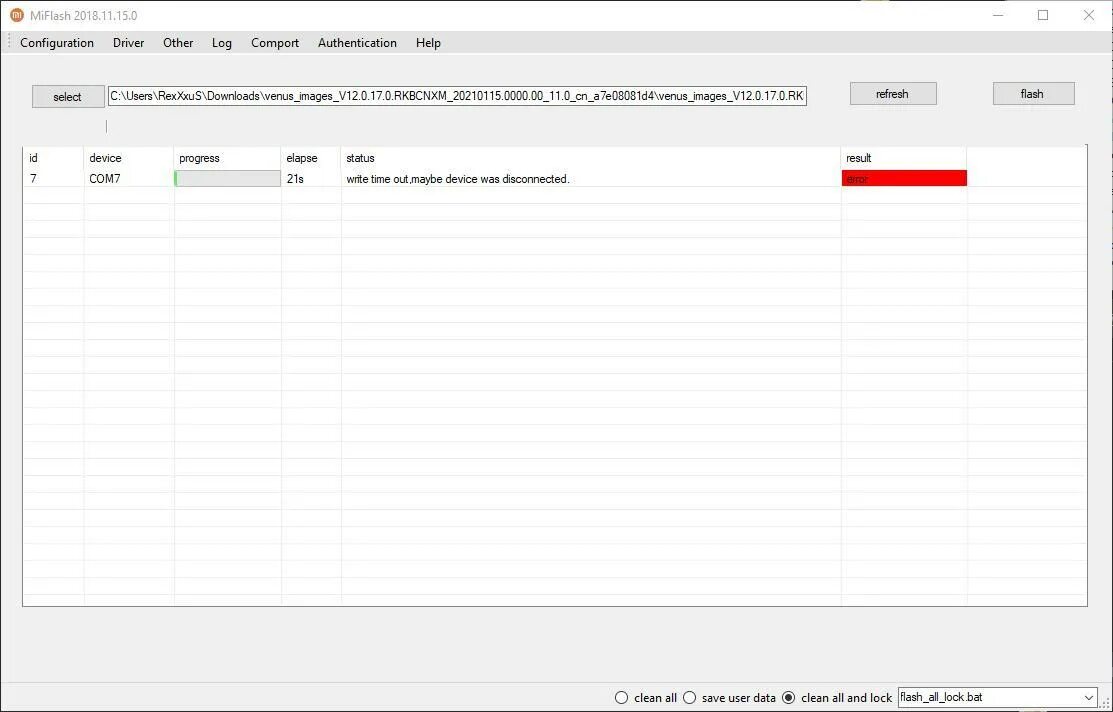Open the Authentication menu
Viewport: 1113px width, 712px height.
click(357, 43)
